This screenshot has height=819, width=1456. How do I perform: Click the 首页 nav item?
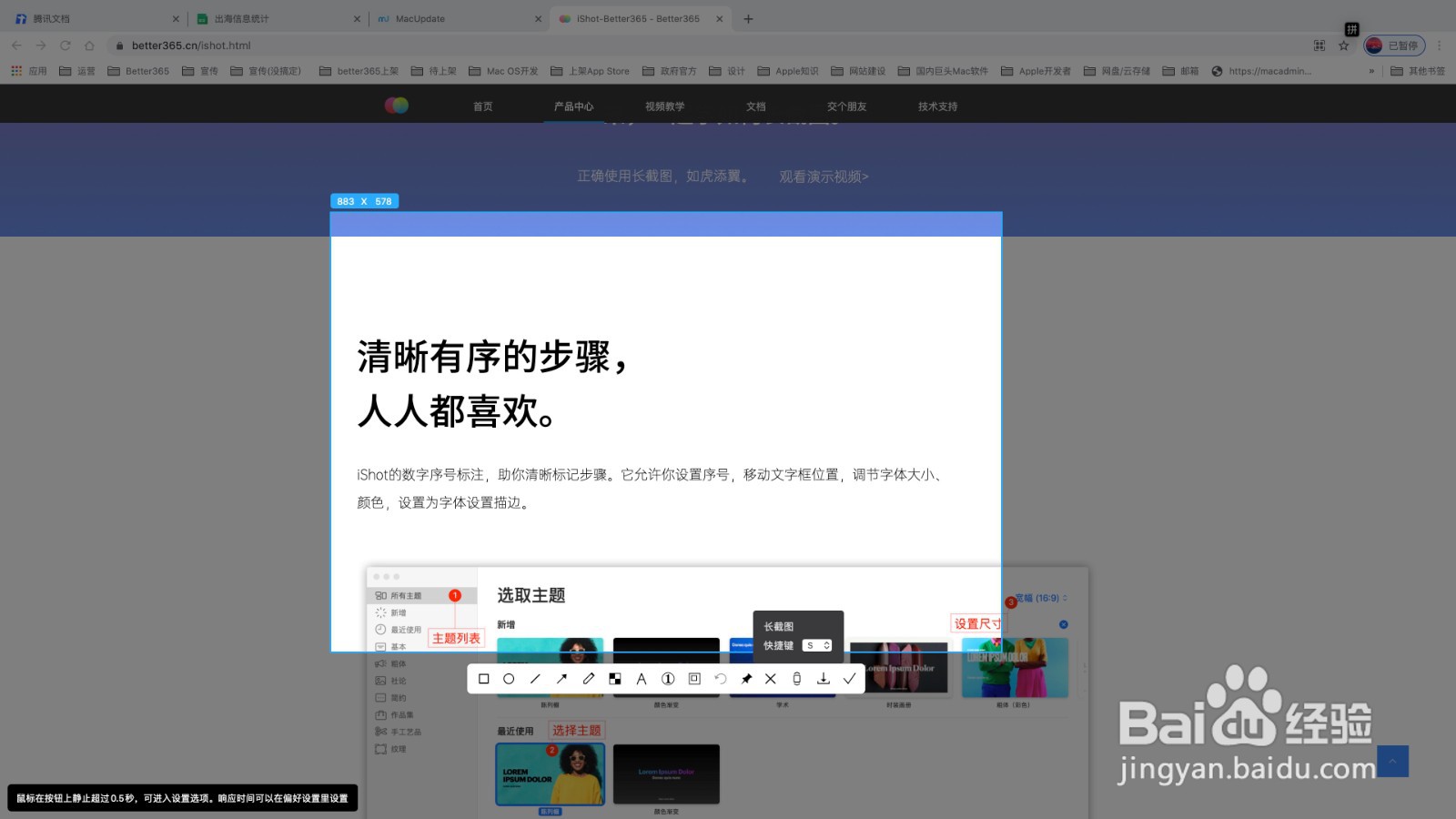tap(482, 106)
